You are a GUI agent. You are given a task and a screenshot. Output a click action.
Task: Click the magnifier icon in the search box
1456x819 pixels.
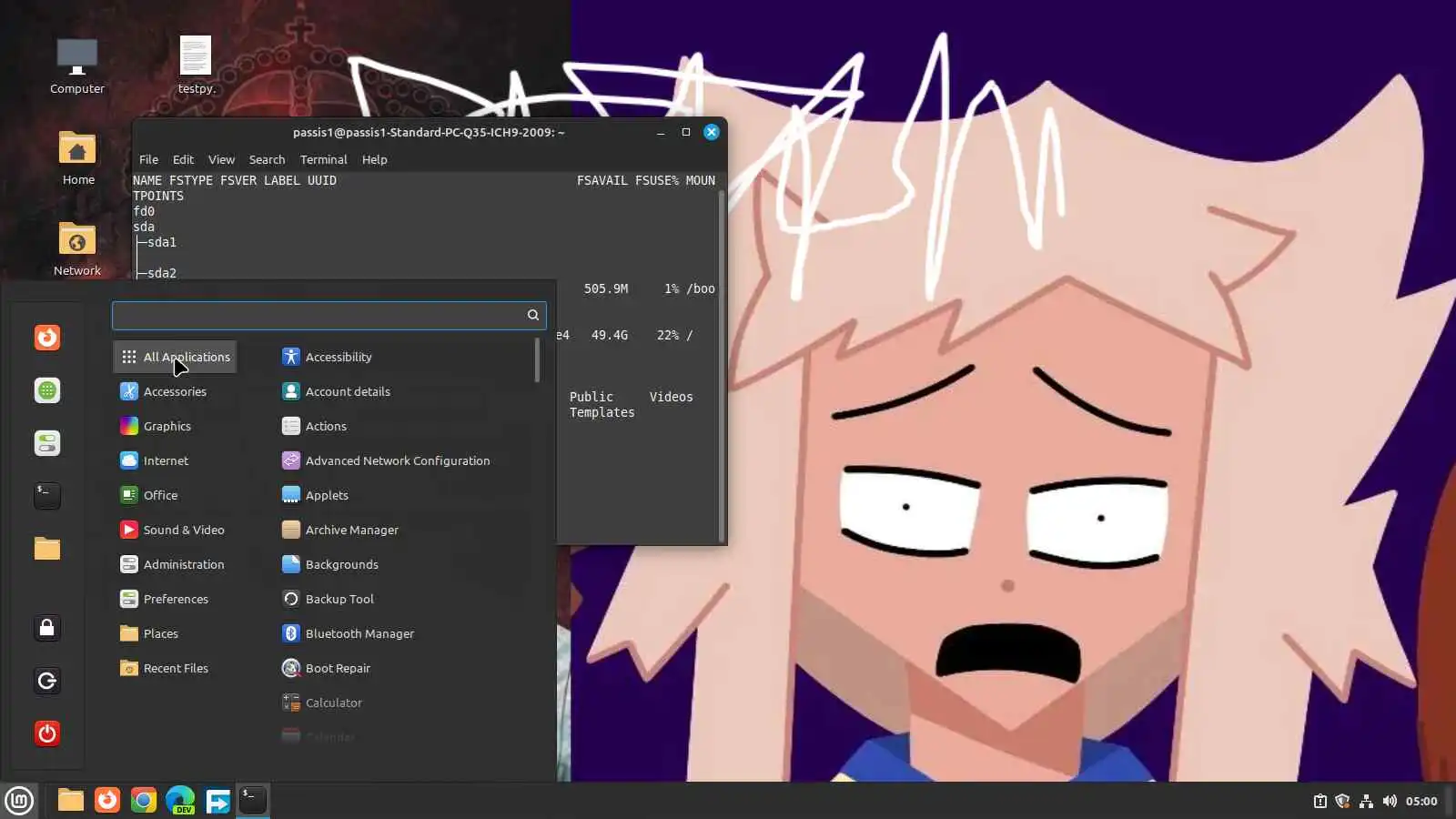533,315
